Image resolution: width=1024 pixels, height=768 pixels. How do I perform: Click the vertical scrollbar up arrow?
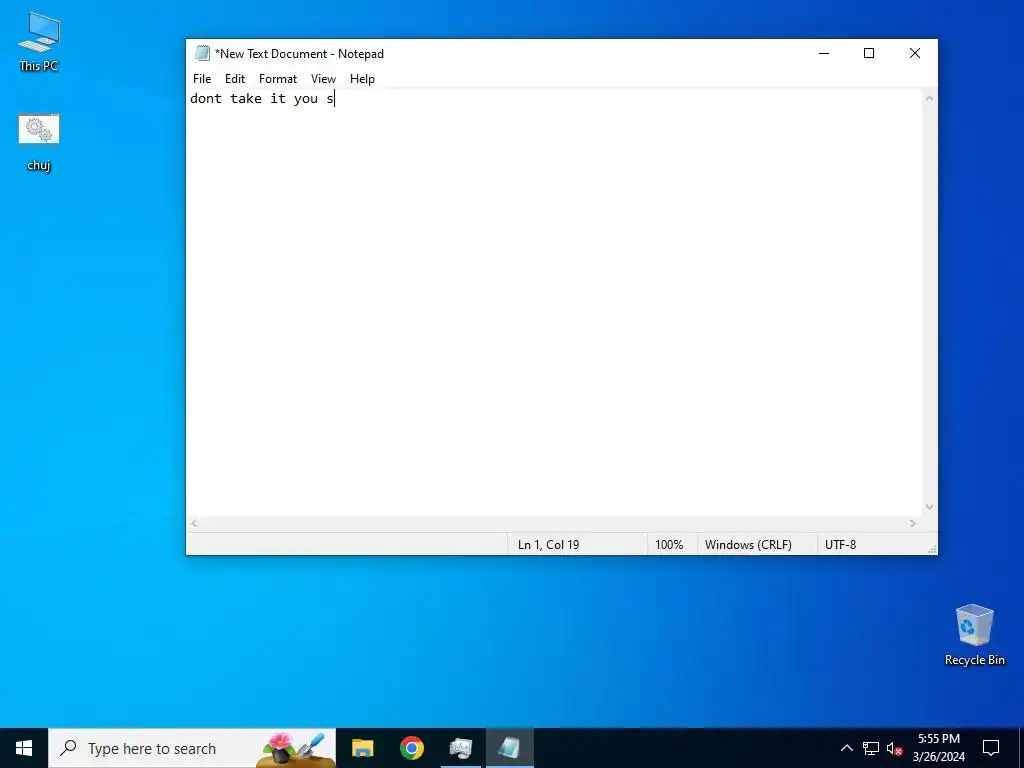[929, 99]
